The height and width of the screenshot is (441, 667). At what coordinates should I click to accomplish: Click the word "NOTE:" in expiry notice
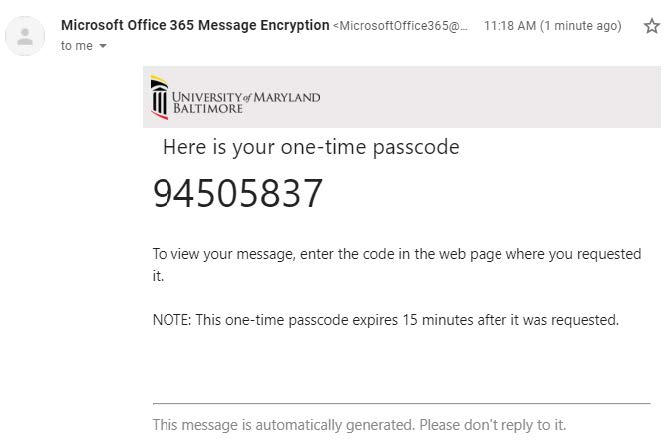click(172, 320)
